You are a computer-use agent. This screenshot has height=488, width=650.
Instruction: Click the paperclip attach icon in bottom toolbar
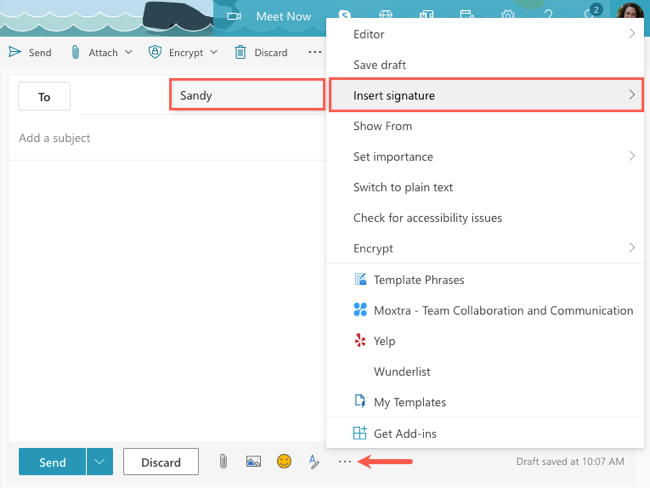tap(223, 462)
